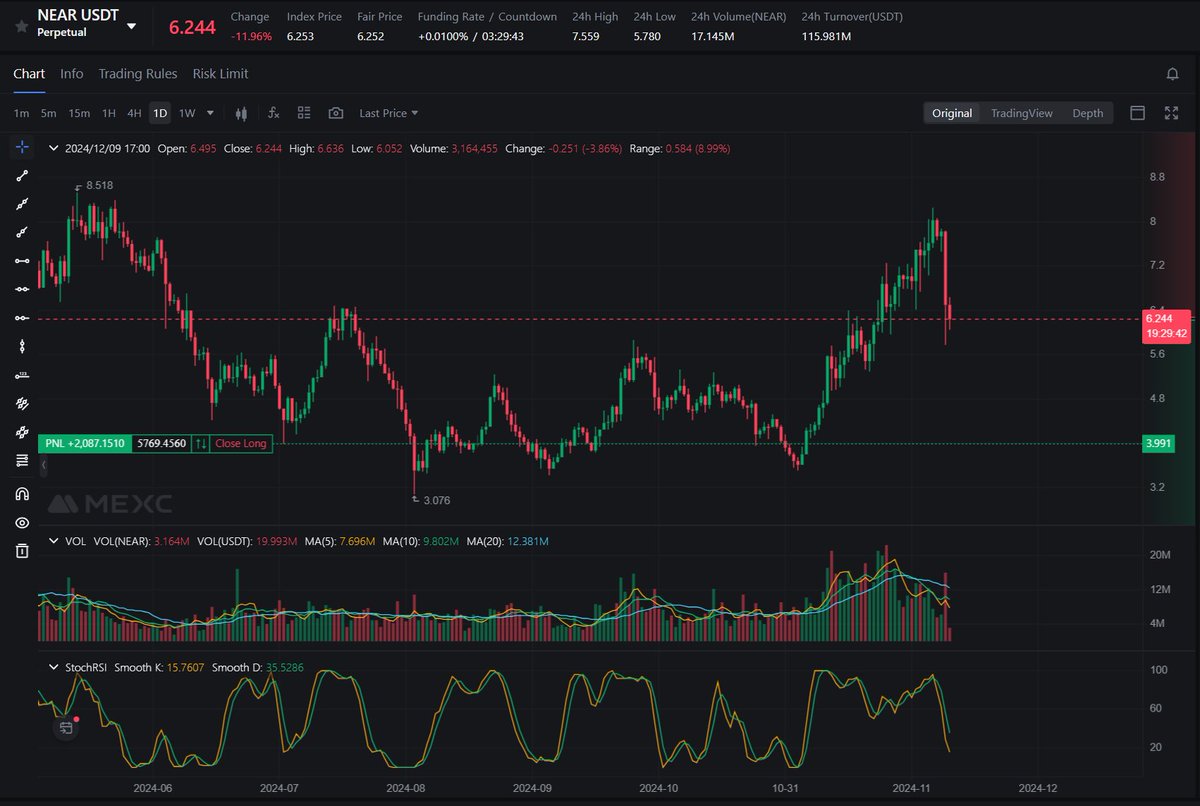1200x806 pixels.
Task: Select the 1m time interval
Action: [x=21, y=113]
